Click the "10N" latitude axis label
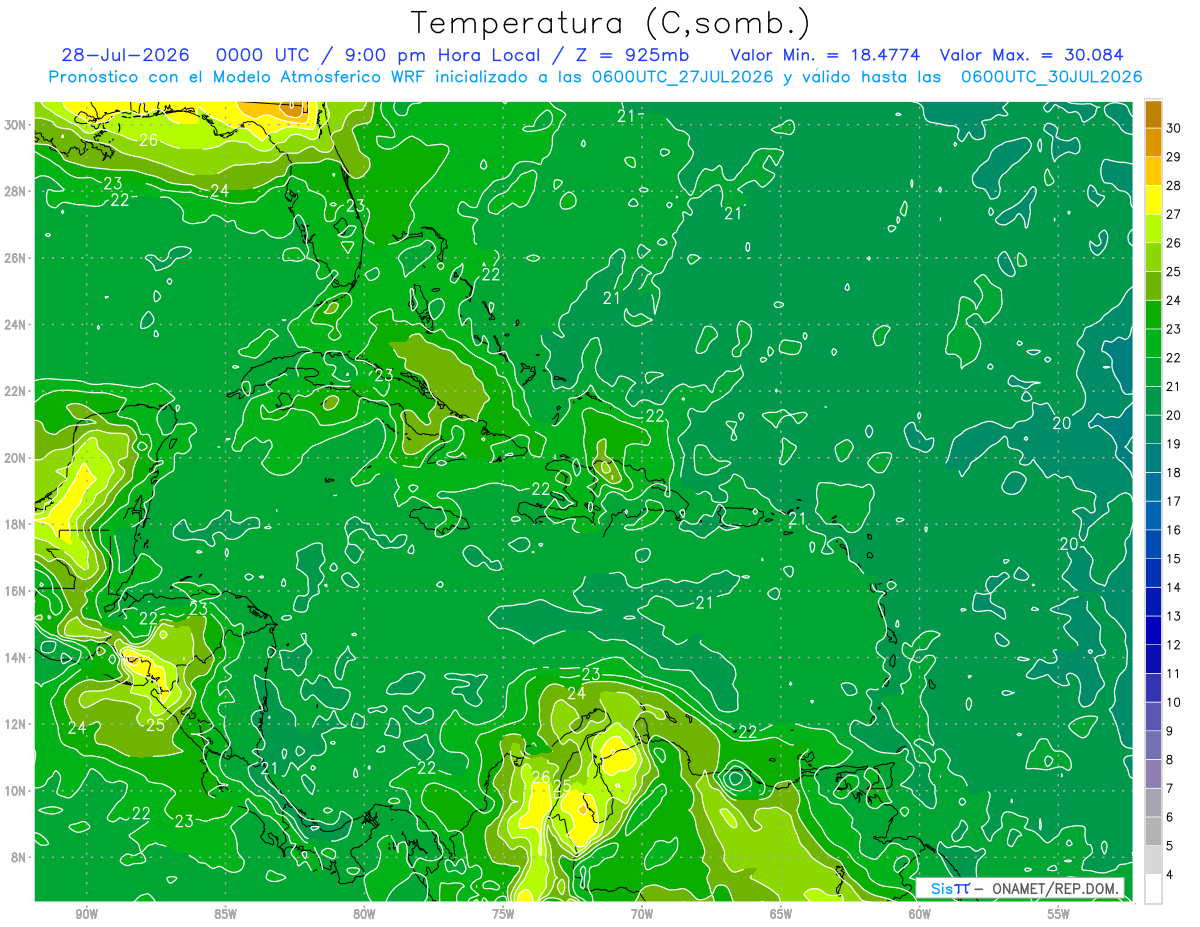 tap(17, 791)
